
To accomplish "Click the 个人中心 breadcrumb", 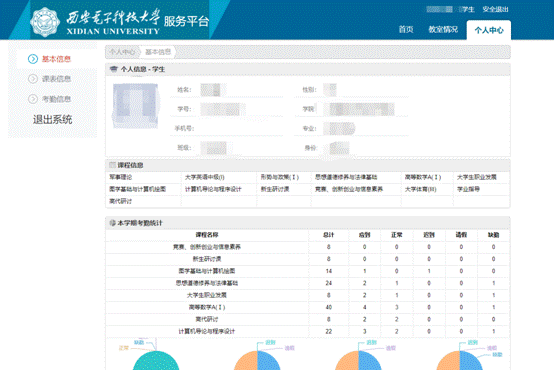I will (122, 52).
